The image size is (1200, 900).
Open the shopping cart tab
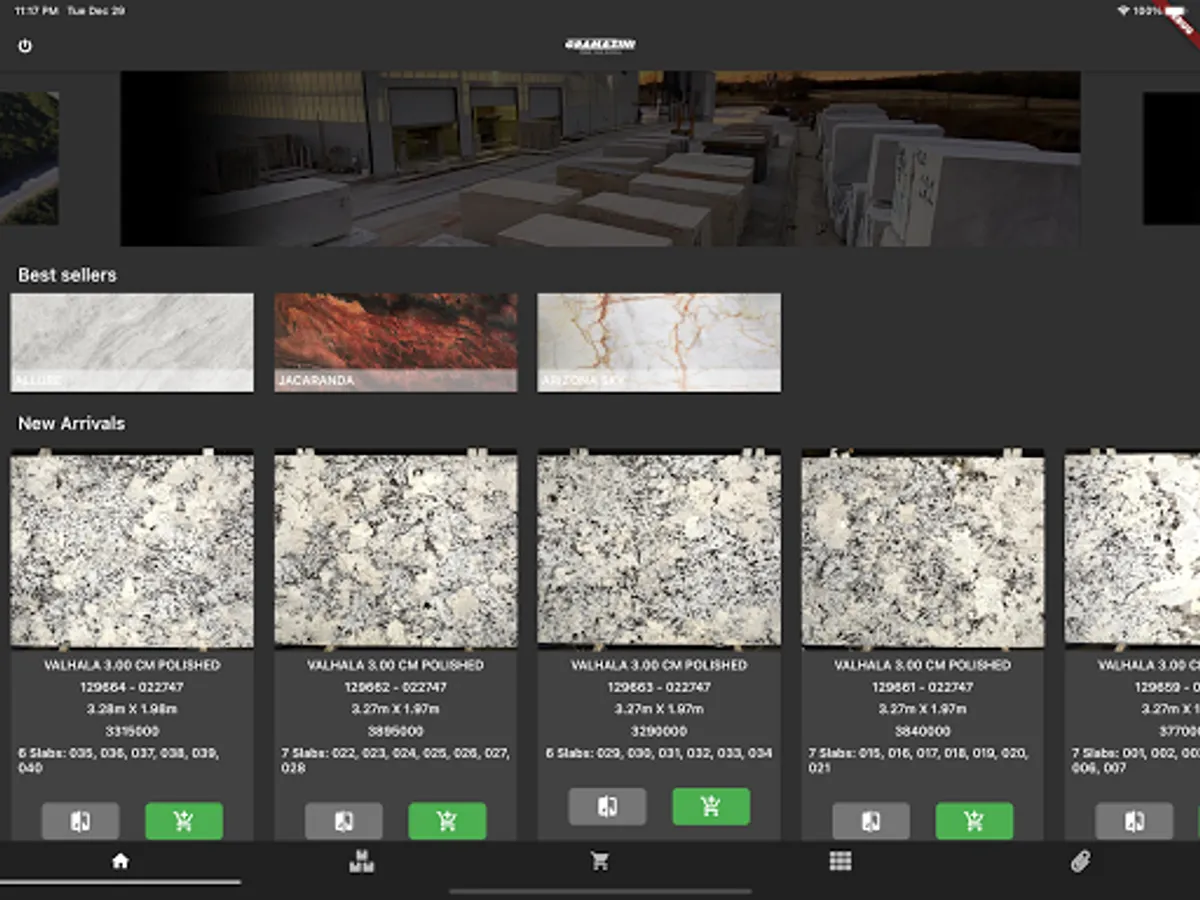(600, 861)
